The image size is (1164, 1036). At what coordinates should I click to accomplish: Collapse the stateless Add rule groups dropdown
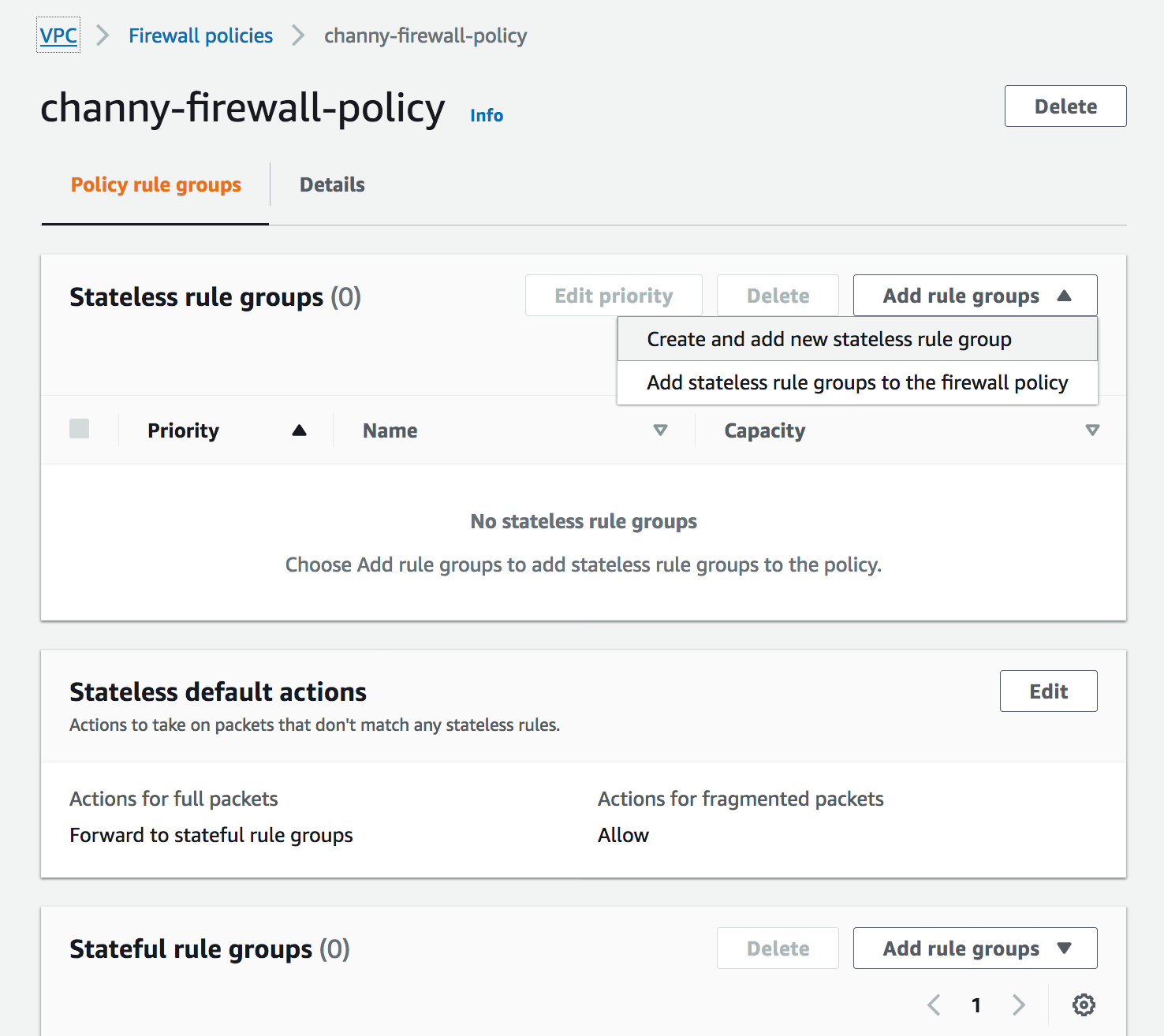pos(975,296)
